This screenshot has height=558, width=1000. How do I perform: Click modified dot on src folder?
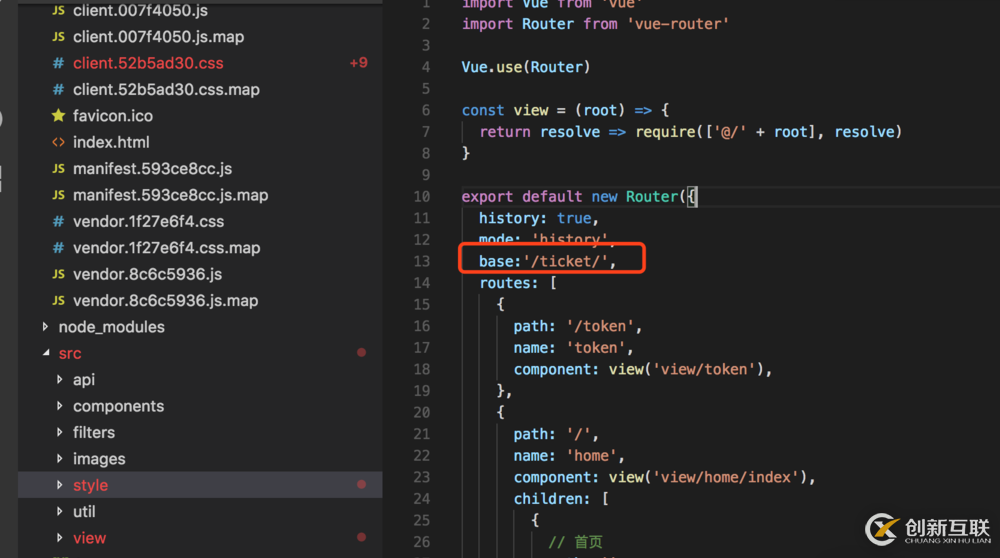pyautogui.click(x=362, y=353)
